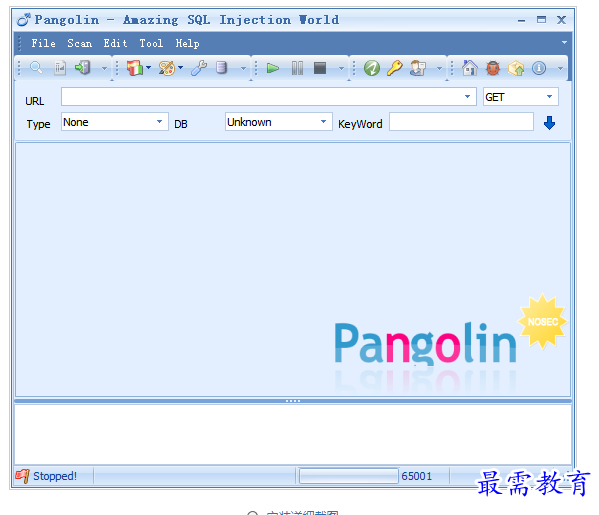The width and height of the screenshot is (599, 515).
Task: Open the File menu
Action: coord(44,43)
